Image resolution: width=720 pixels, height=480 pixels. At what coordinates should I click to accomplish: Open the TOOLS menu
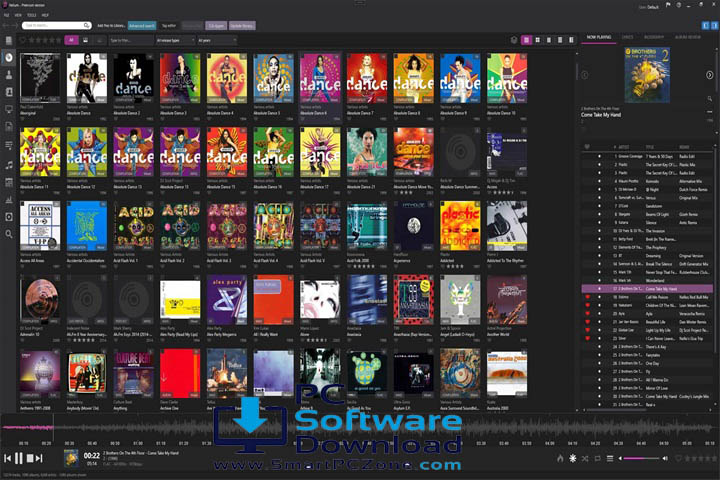click(x=32, y=15)
